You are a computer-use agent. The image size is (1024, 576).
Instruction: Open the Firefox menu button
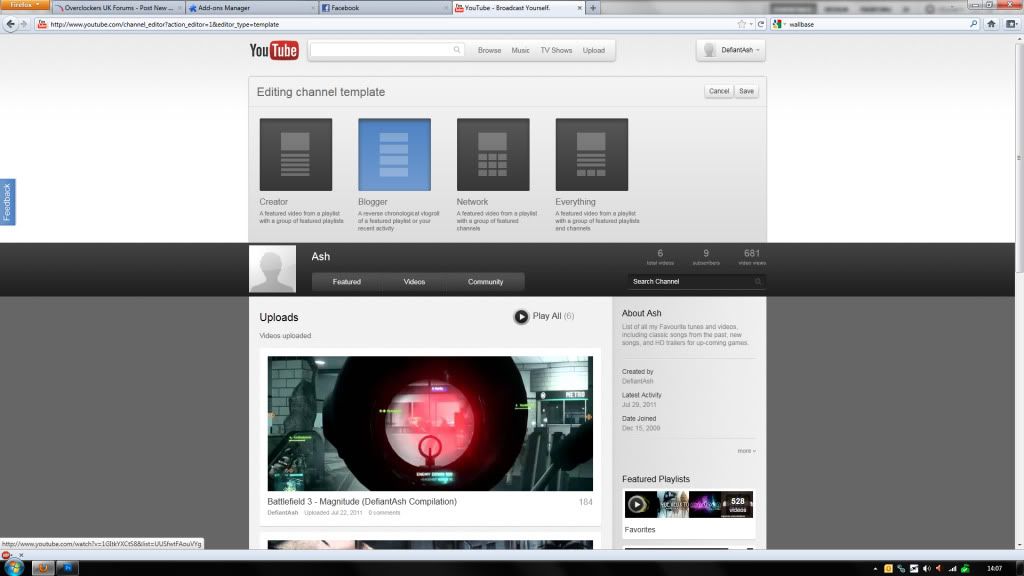pos(24,6)
